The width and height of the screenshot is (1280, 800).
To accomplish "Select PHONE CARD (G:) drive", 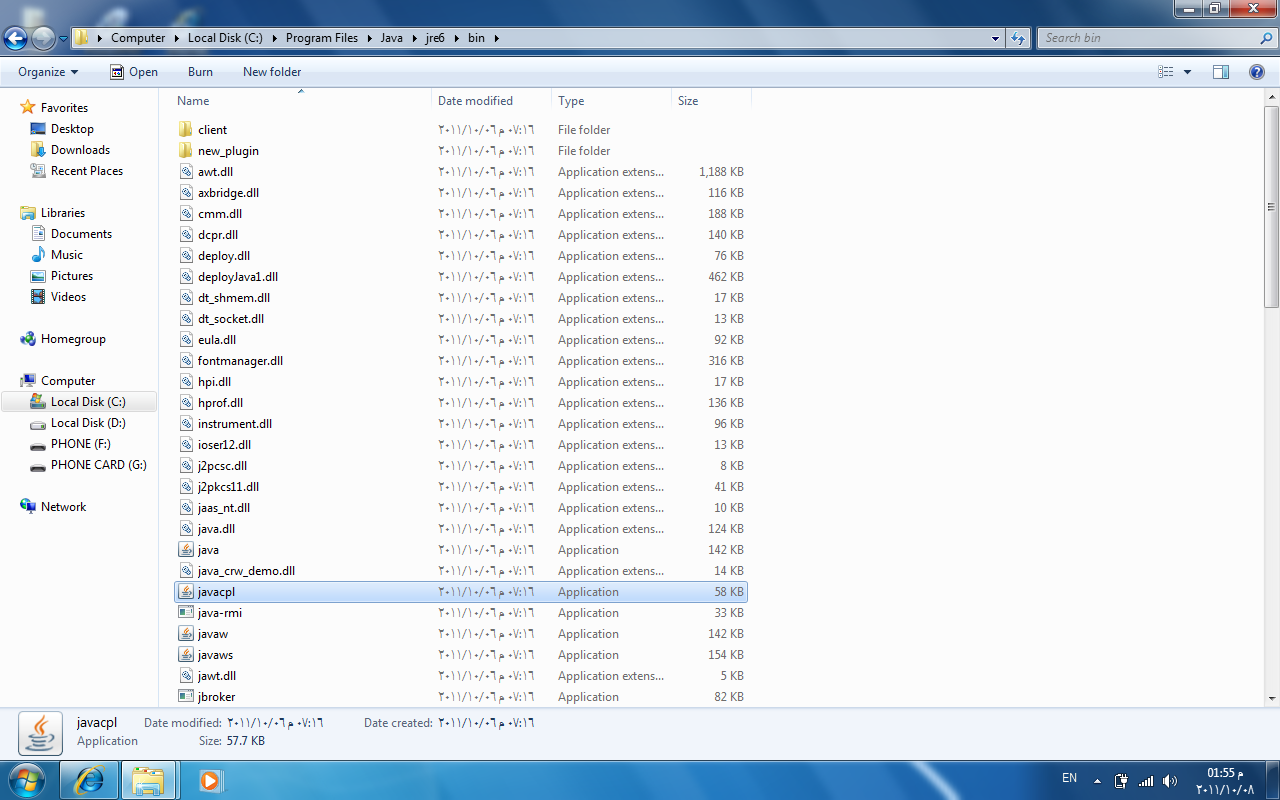I will (98, 465).
